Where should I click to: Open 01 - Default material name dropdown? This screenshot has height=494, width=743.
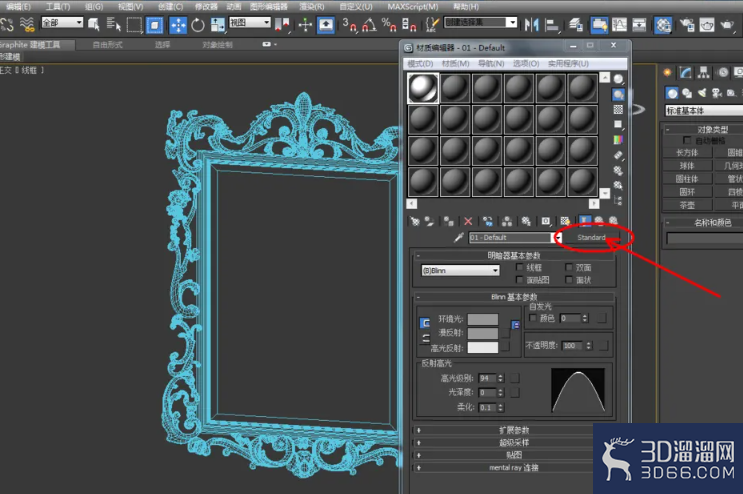558,237
